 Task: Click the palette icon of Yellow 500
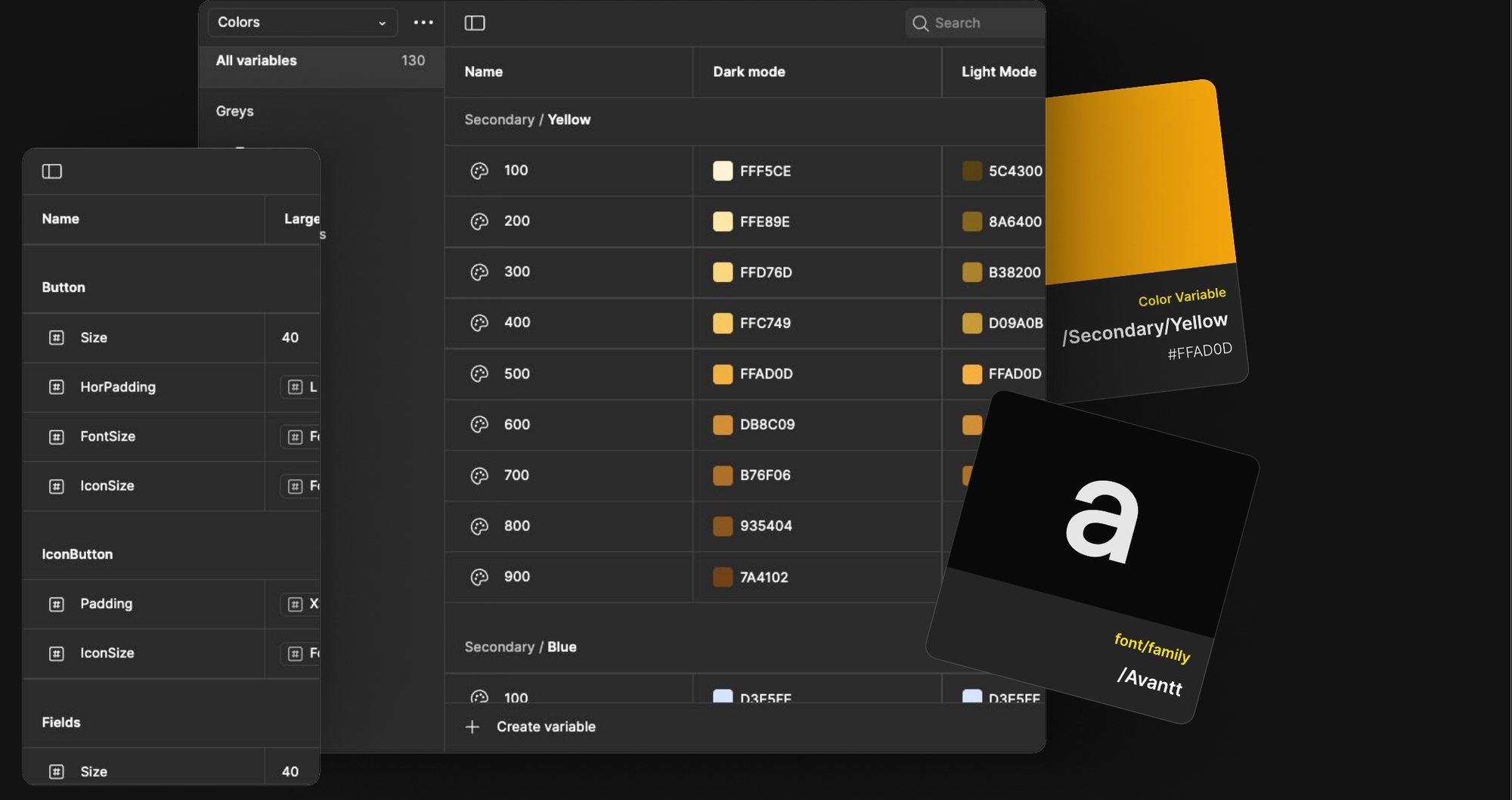coord(479,374)
